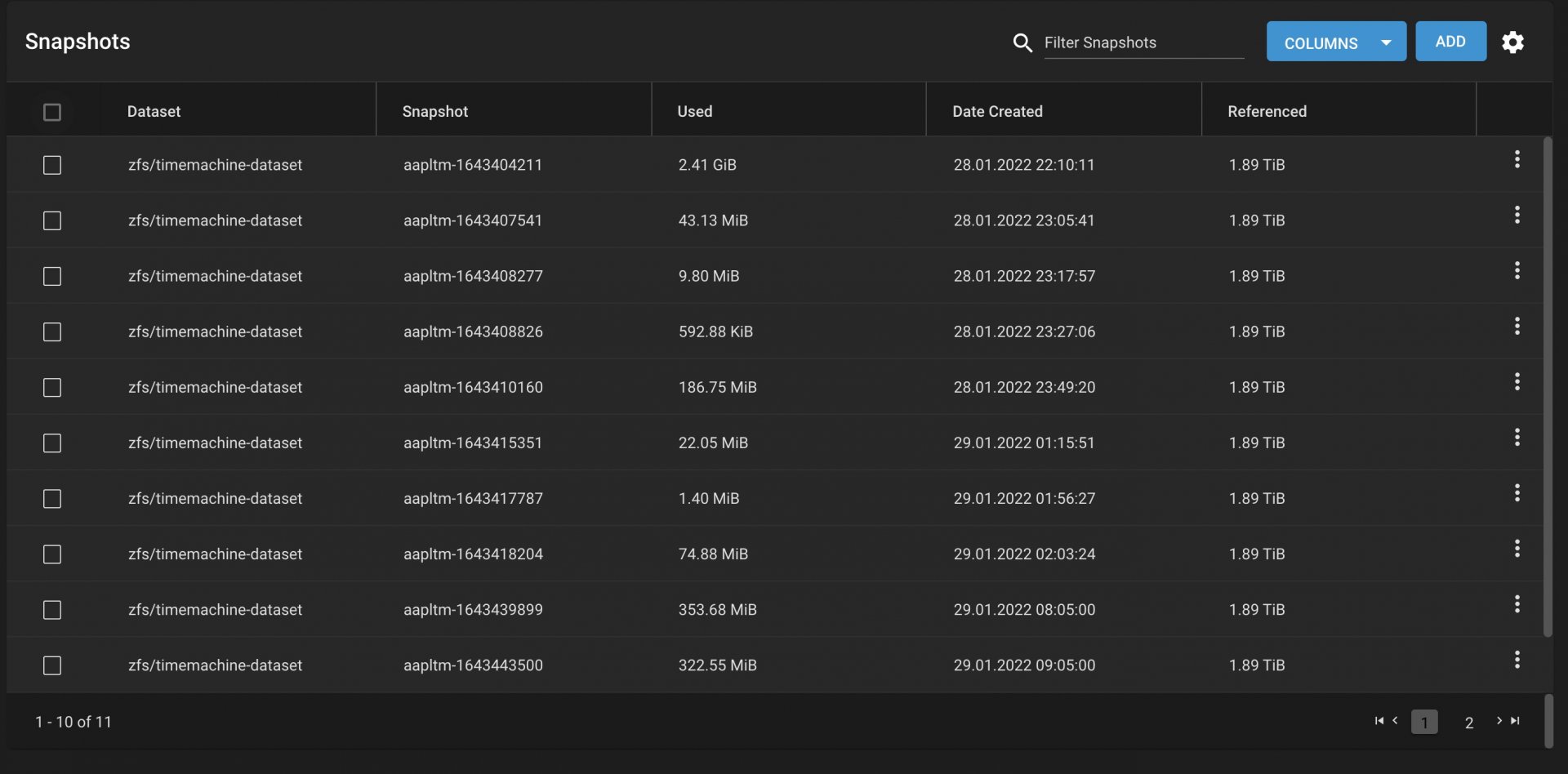Select page 1 in pagination
Viewport: 1568px width, 774px height.
[1424, 722]
